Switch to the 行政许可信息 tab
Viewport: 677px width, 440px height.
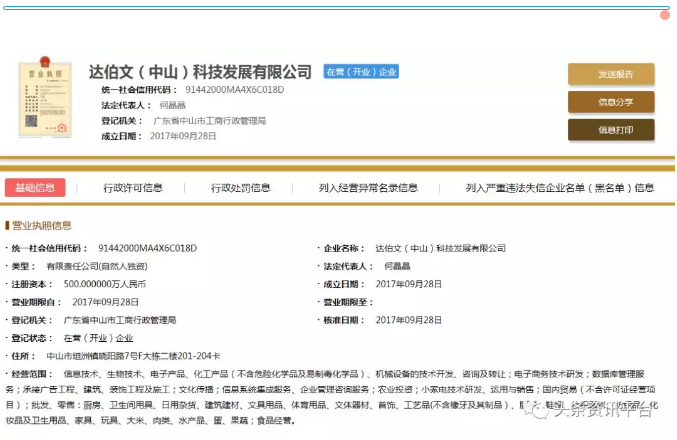pos(133,188)
